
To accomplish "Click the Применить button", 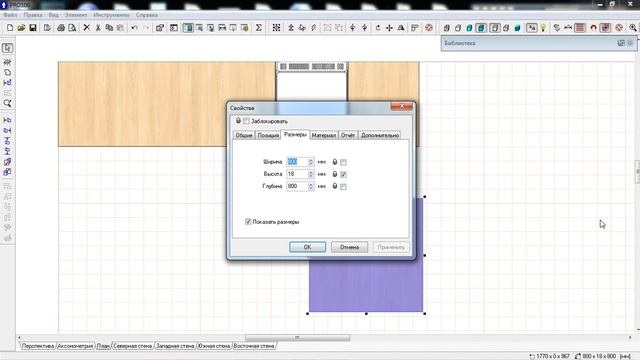I will tap(391, 247).
